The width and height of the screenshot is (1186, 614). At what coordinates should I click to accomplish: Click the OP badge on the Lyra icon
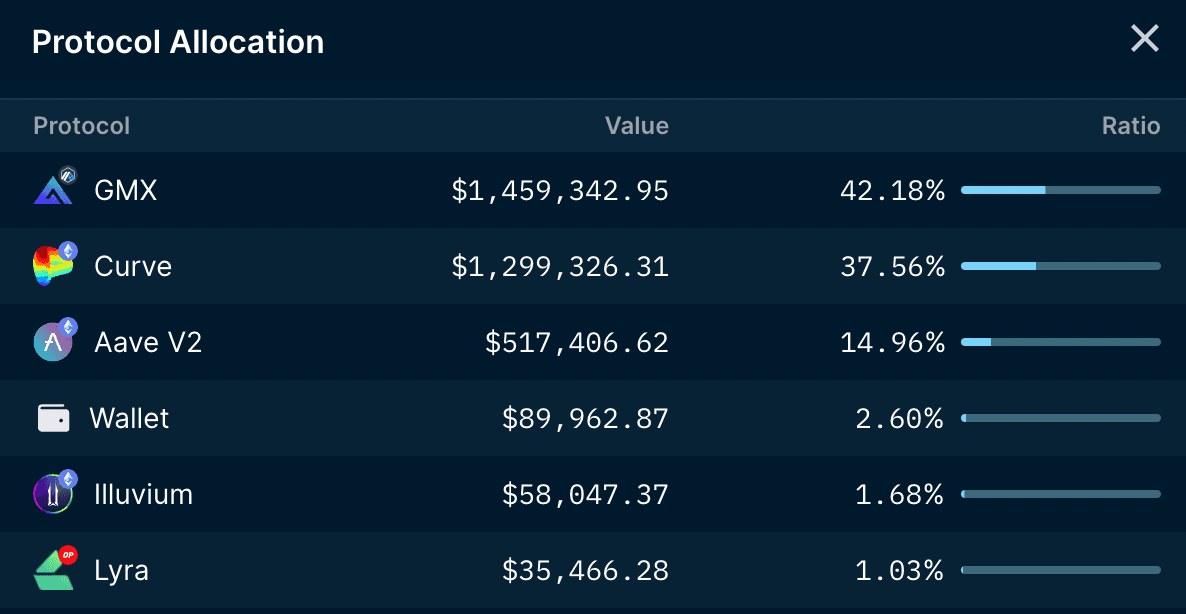[x=68, y=556]
